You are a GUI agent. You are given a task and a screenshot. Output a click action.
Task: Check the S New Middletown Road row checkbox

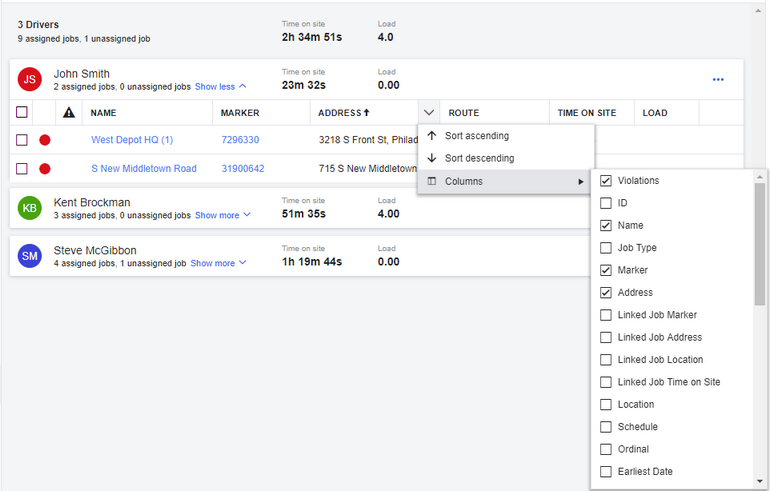pyautogui.click(x=22, y=169)
